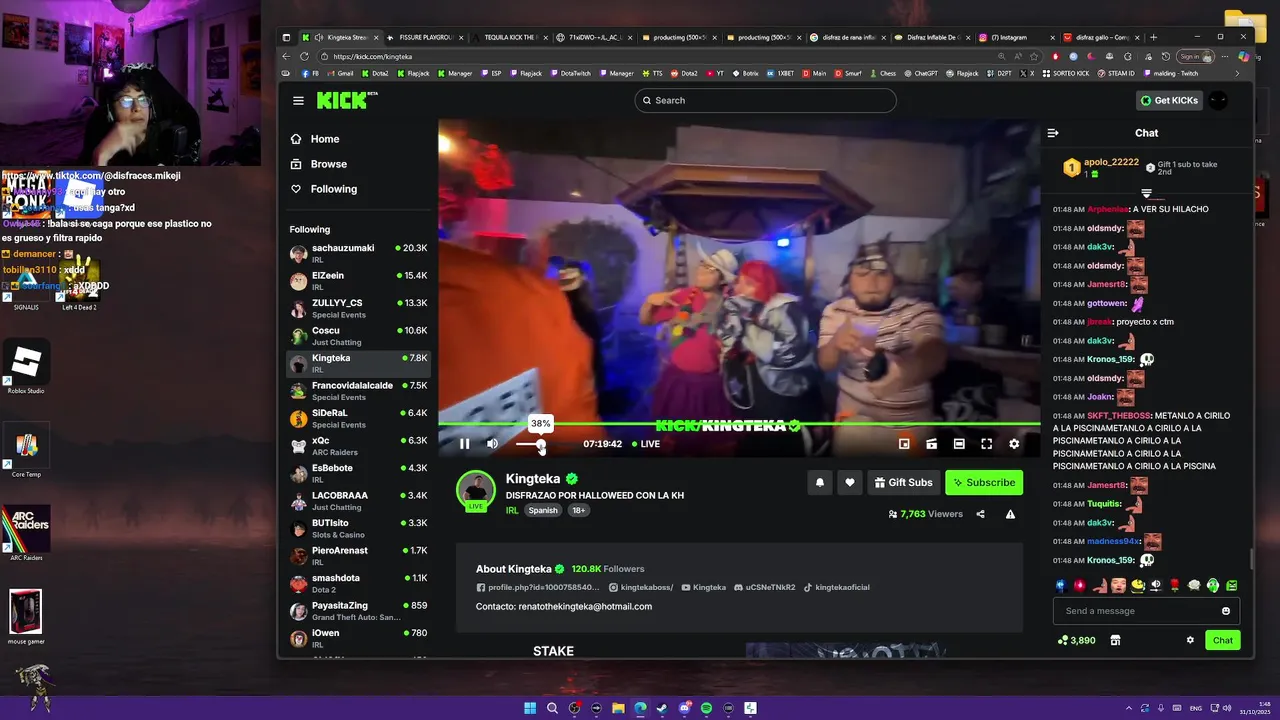Enable picture-in-picture mode in the player

(x=904, y=444)
